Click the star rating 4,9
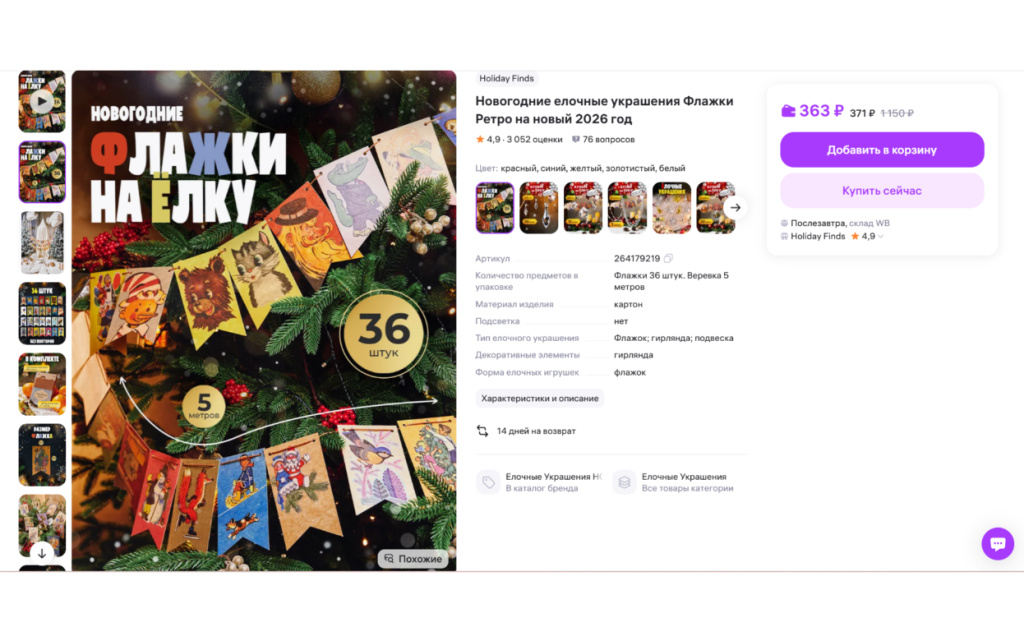This screenshot has width=1024, height=641. click(487, 139)
